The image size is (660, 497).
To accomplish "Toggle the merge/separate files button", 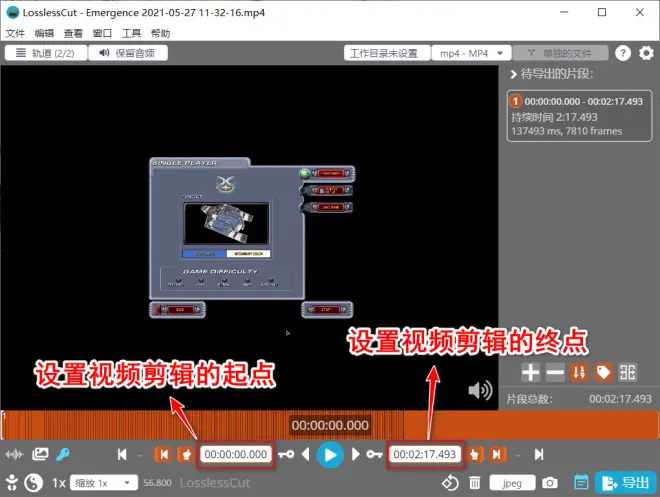I will 561,53.
